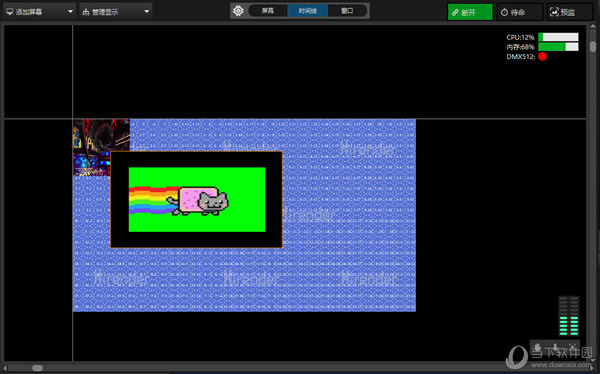The image size is (600, 374).
Task: Click the power icon for 待命 standby
Action: (504, 12)
